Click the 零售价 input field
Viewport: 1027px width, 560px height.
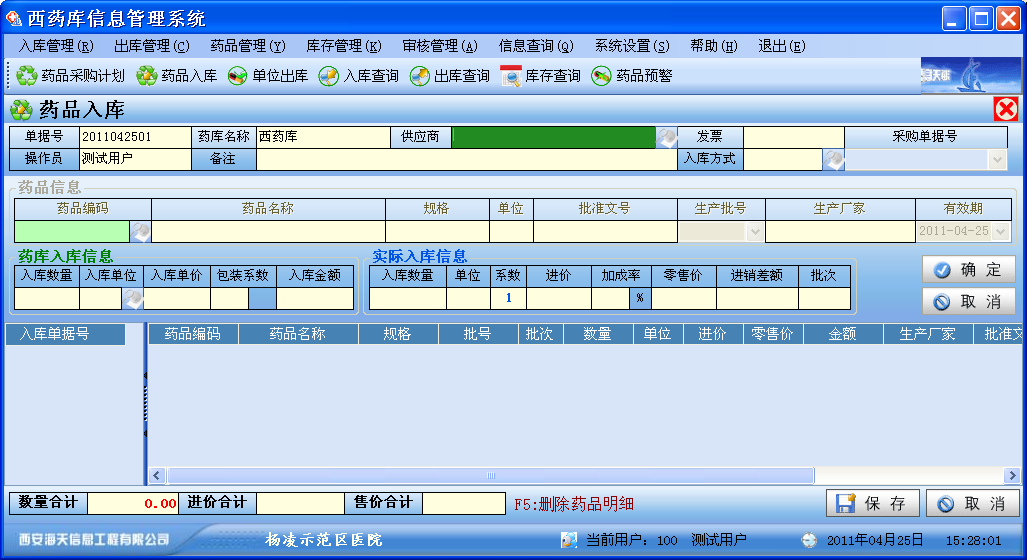(684, 298)
